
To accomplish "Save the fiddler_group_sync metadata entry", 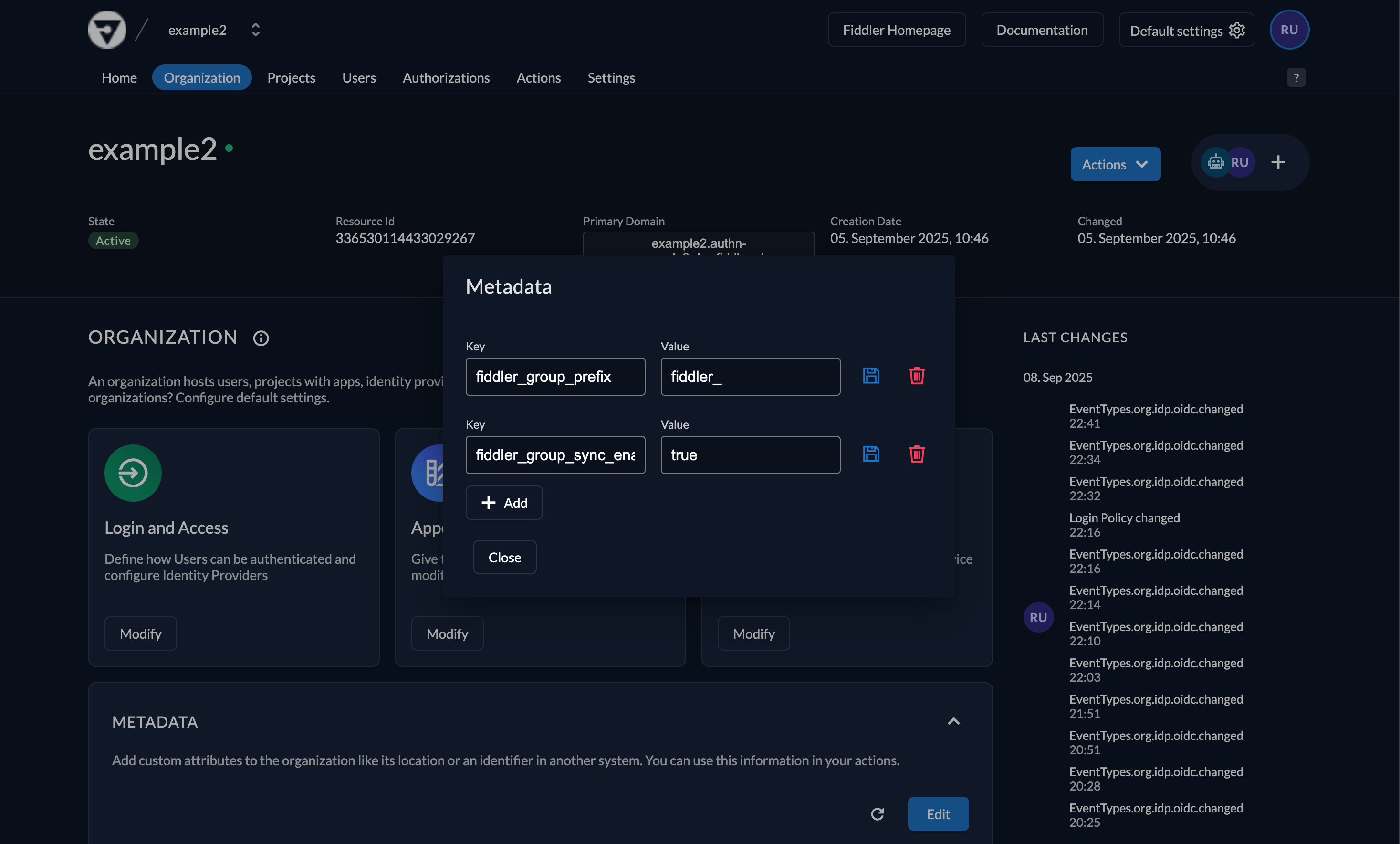I will pos(871,454).
